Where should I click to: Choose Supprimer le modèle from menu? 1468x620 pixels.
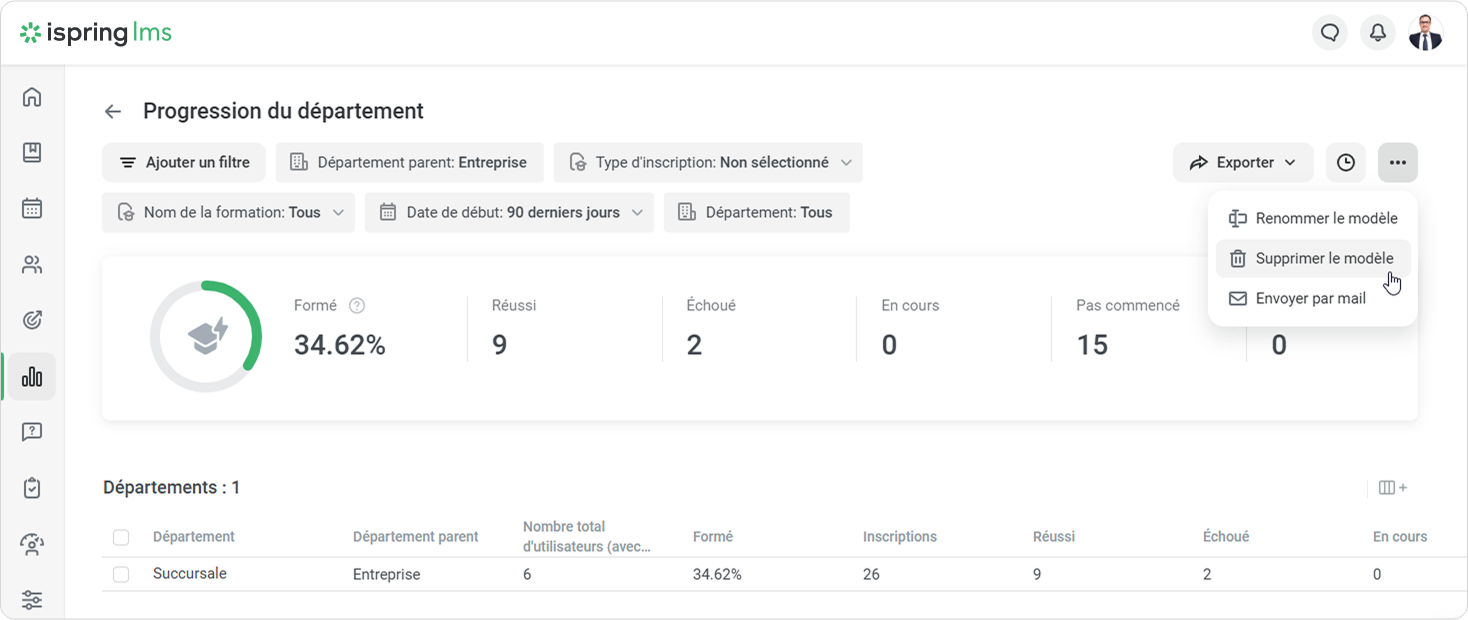(x=1312, y=259)
